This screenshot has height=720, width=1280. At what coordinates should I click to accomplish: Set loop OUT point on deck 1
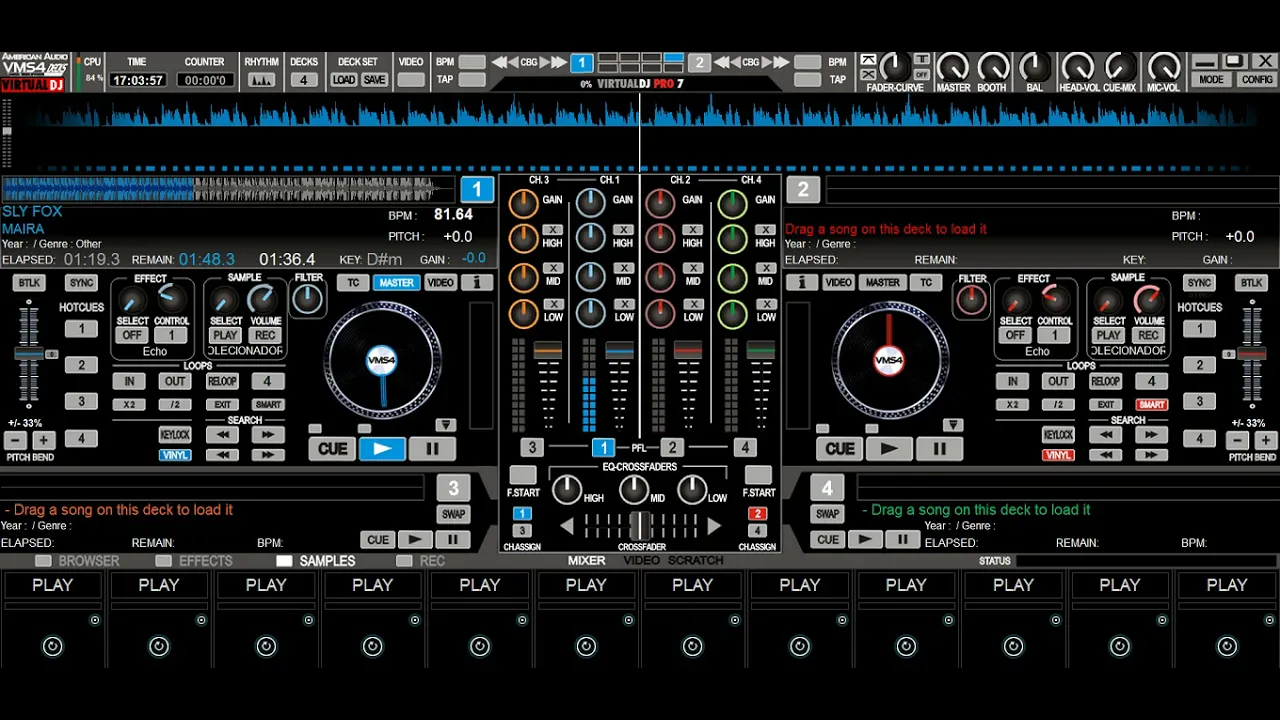pos(175,381)
